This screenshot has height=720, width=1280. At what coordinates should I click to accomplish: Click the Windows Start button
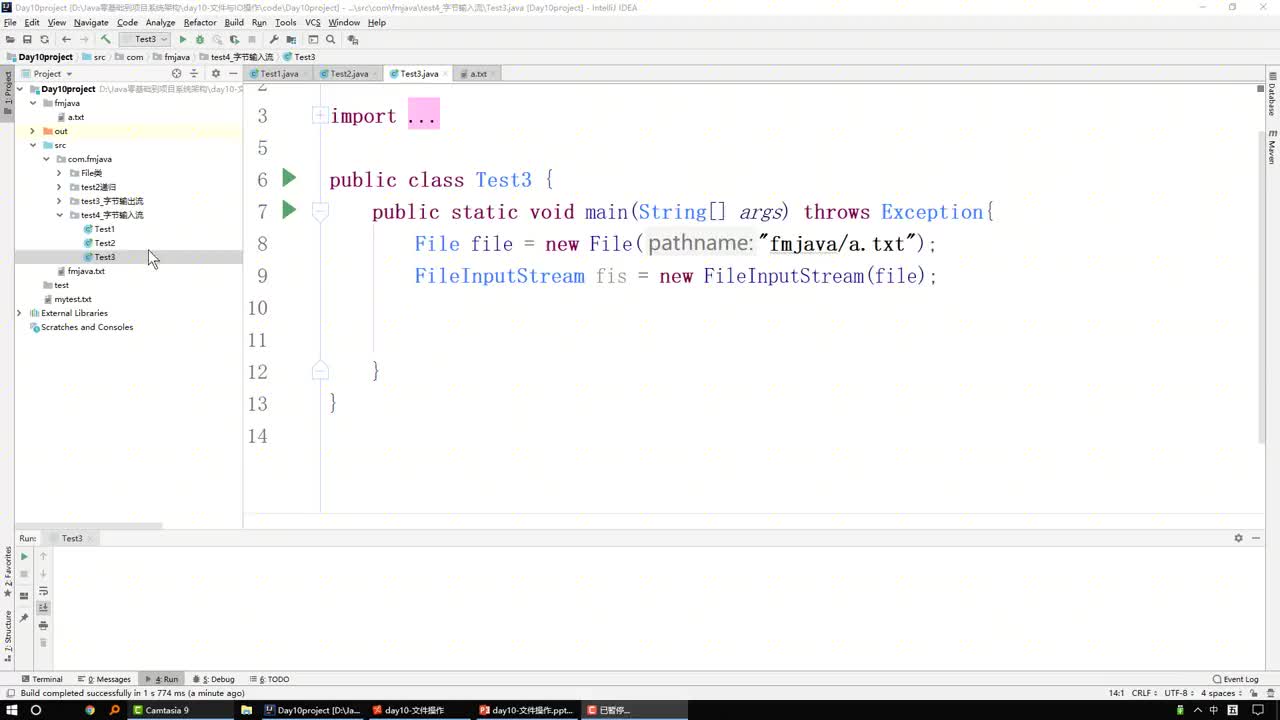tap(10, 710)
